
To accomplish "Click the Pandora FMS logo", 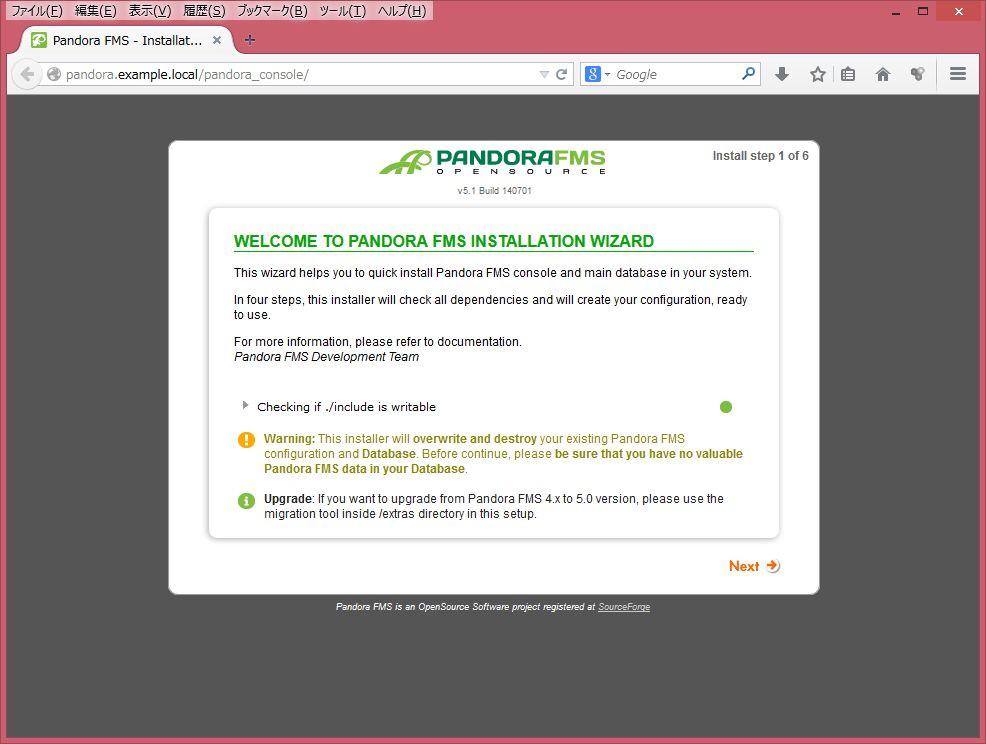I will 492,162.
